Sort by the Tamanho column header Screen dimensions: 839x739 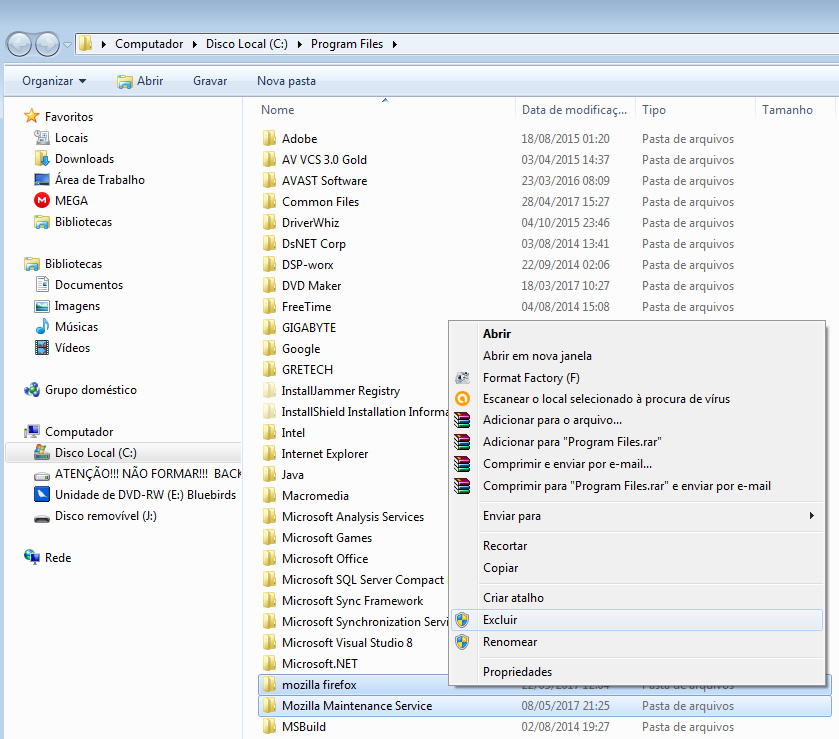[787, 110]
